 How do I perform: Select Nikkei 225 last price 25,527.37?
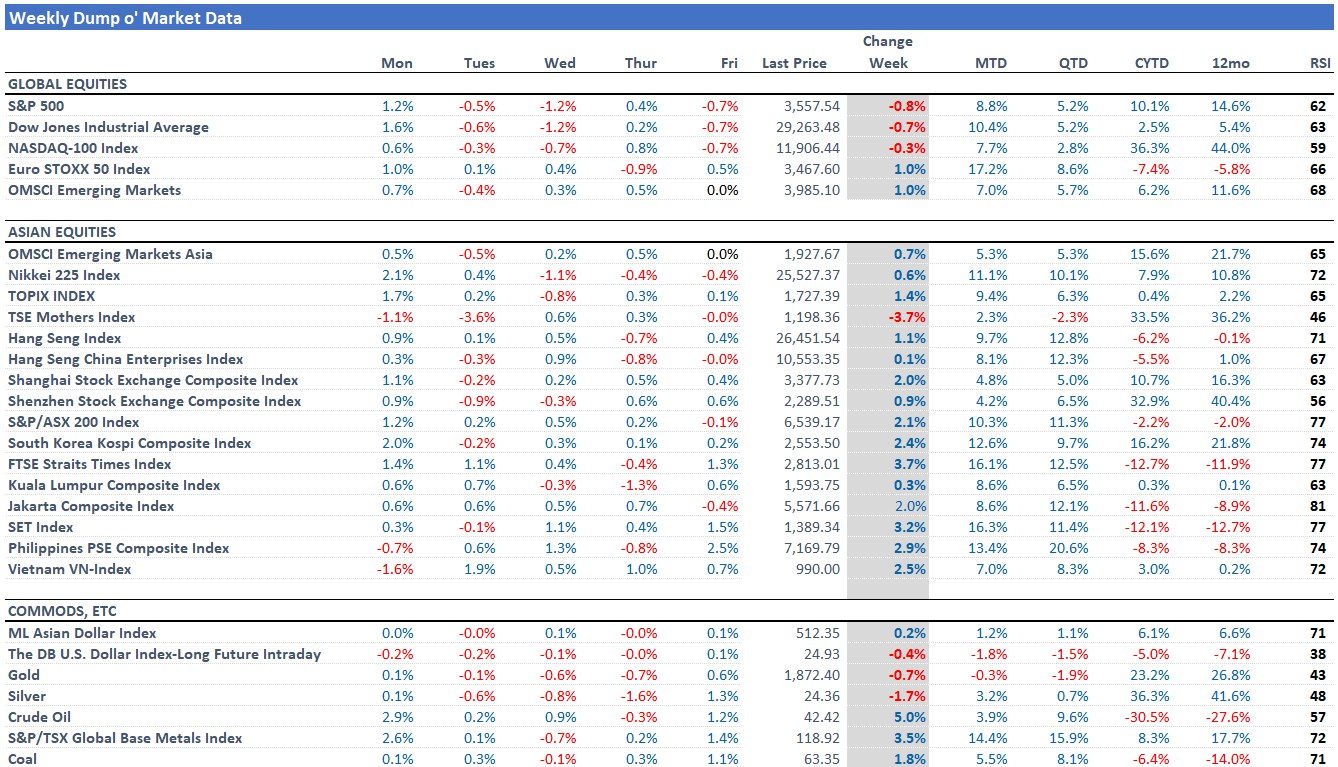808,275
